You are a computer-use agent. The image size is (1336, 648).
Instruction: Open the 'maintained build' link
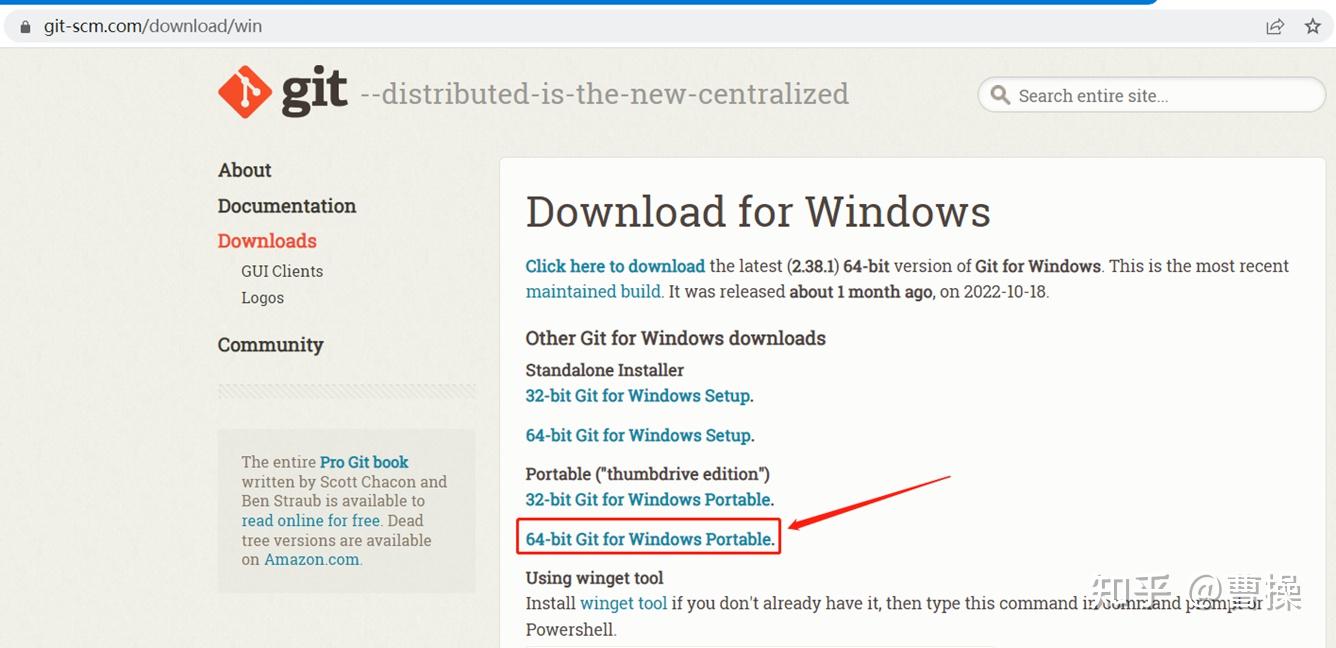click(x=593, y=291)
